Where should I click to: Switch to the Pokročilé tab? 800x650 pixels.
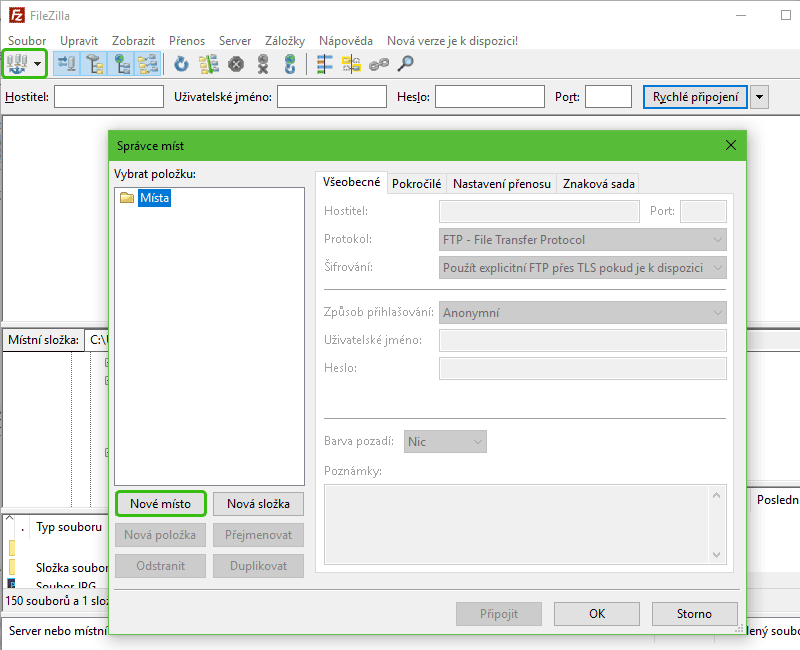coord(416,184)
